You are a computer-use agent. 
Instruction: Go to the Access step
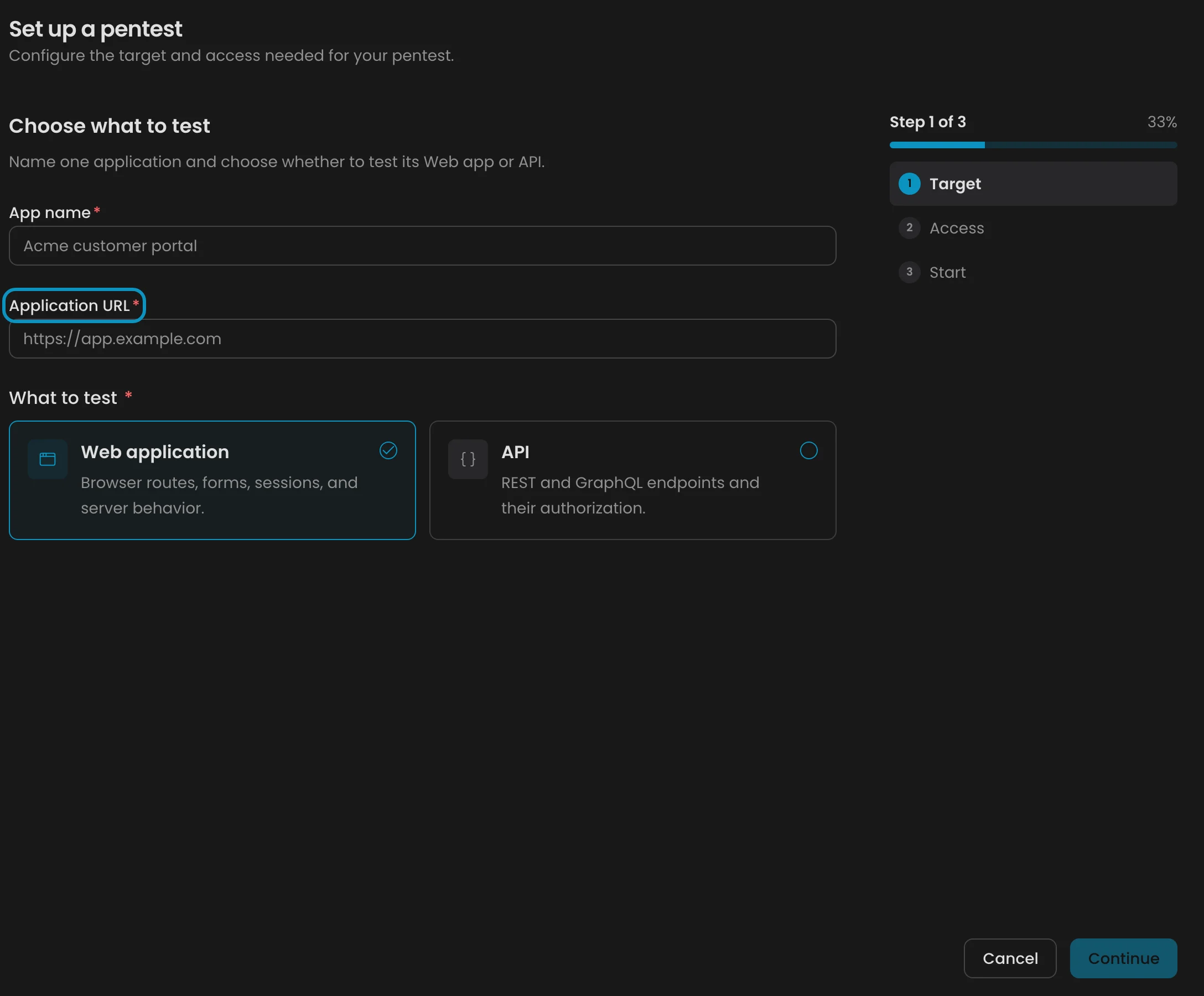click(1033, 227)
